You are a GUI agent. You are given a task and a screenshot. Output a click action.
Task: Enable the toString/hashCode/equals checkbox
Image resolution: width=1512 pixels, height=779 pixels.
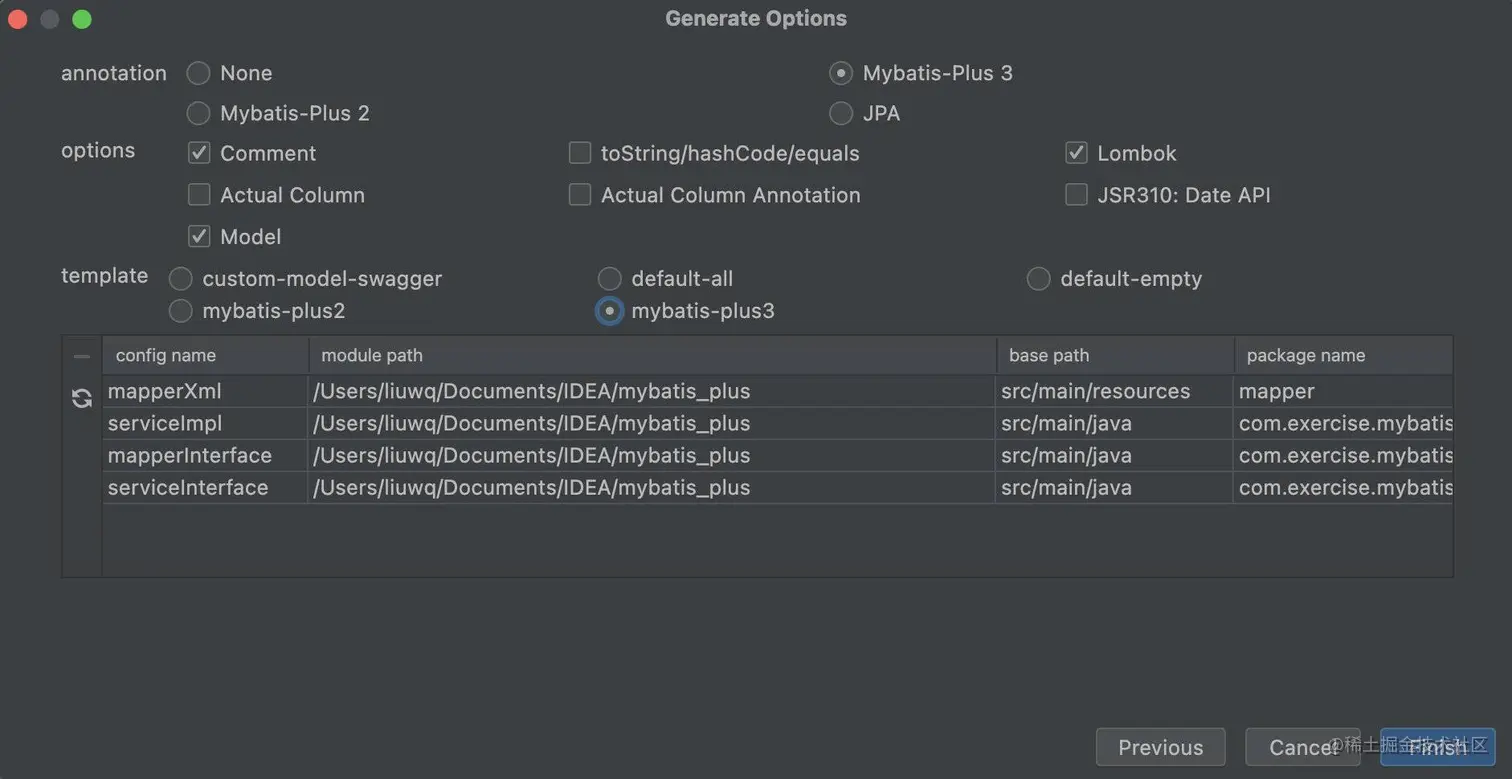tap(580, 153)
